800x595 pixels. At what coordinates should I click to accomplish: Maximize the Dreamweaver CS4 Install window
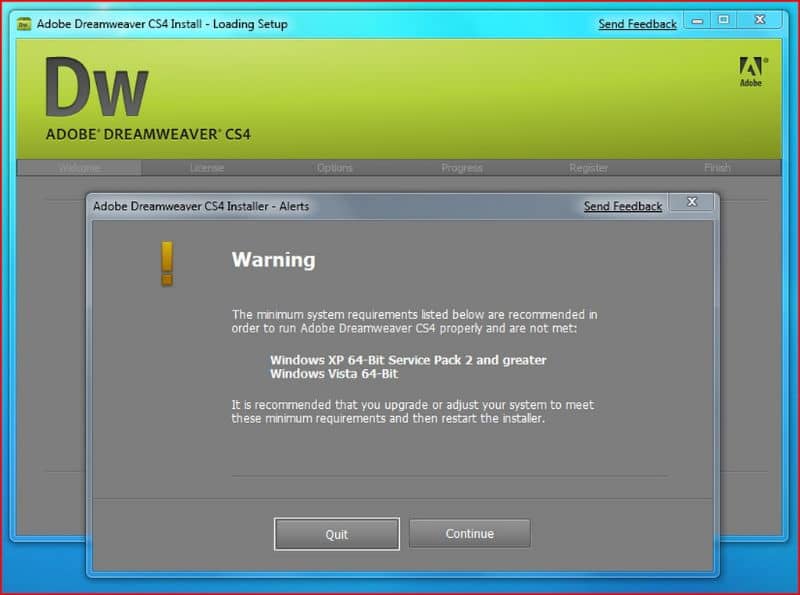723,20
